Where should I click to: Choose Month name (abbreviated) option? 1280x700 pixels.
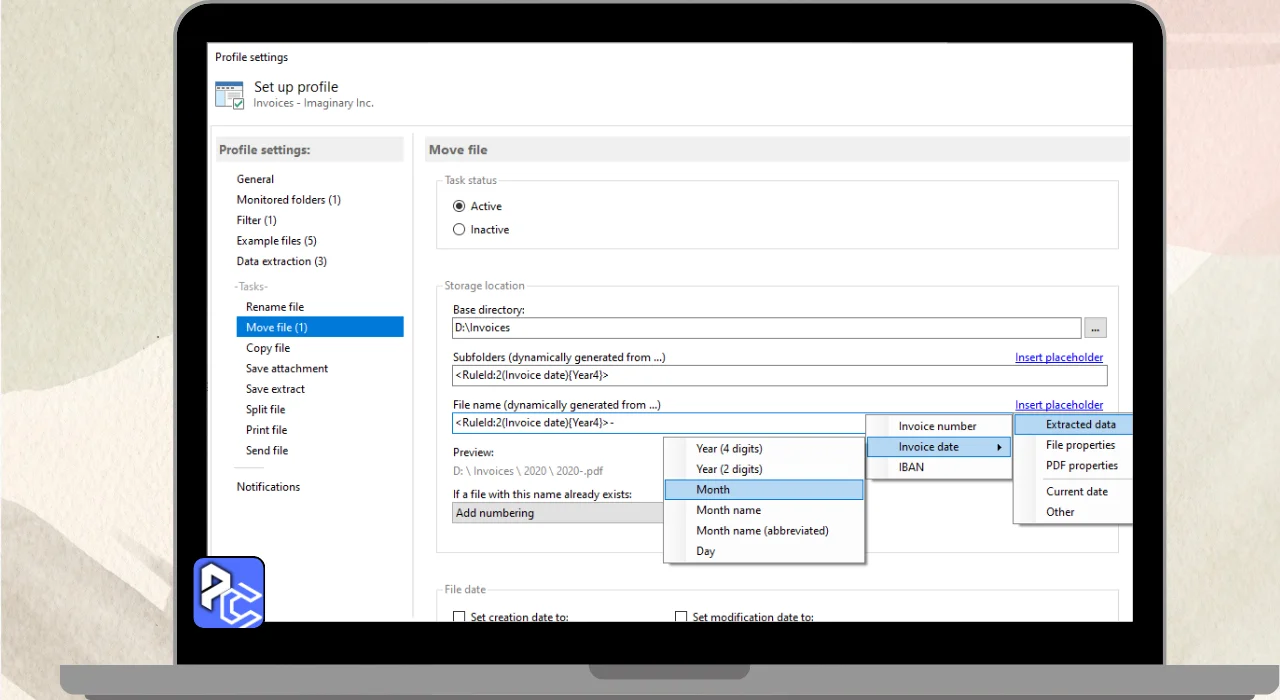(763, 531)
